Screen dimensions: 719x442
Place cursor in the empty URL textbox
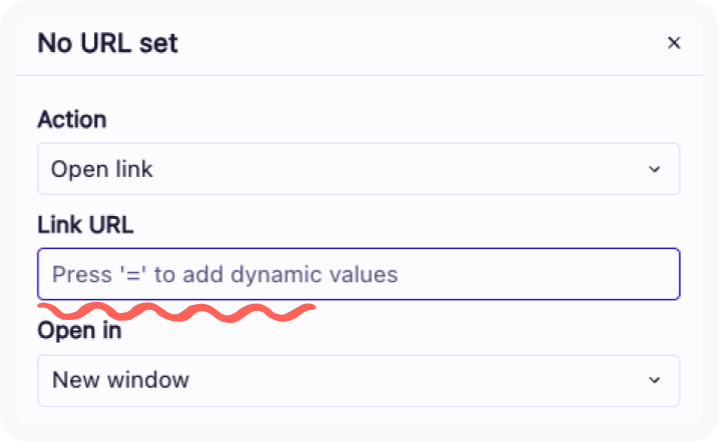coord(500,274)
